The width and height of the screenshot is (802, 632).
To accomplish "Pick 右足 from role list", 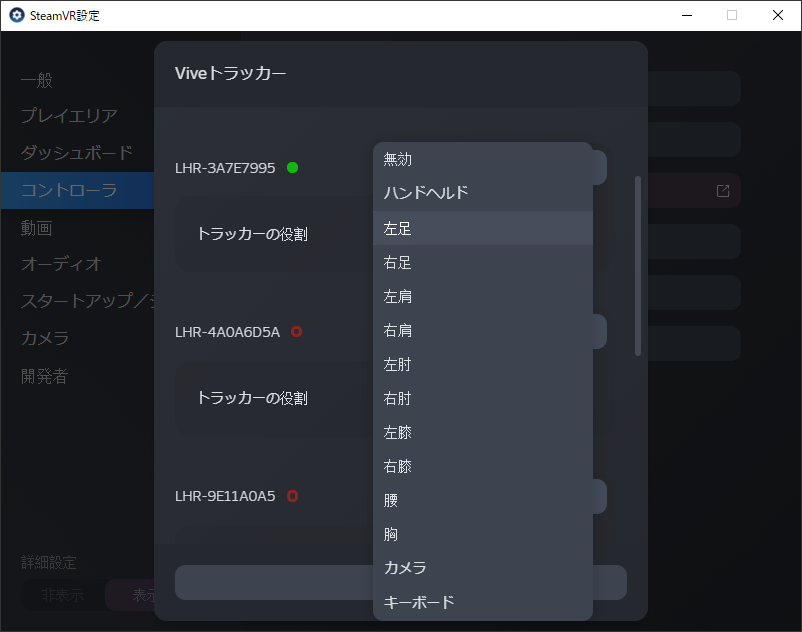I will click(483, 262).
